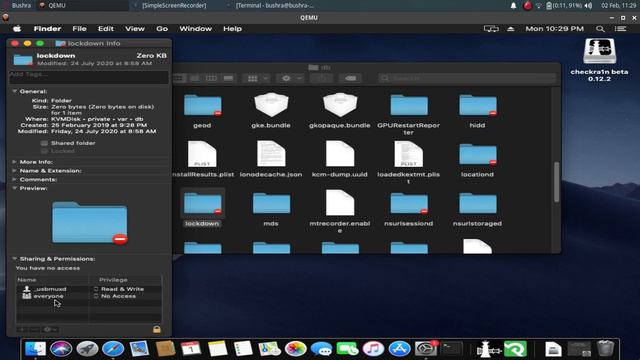Viewport: 640px width, 360px height.
Task: Open the Go menu
Action: pos(162,29)
